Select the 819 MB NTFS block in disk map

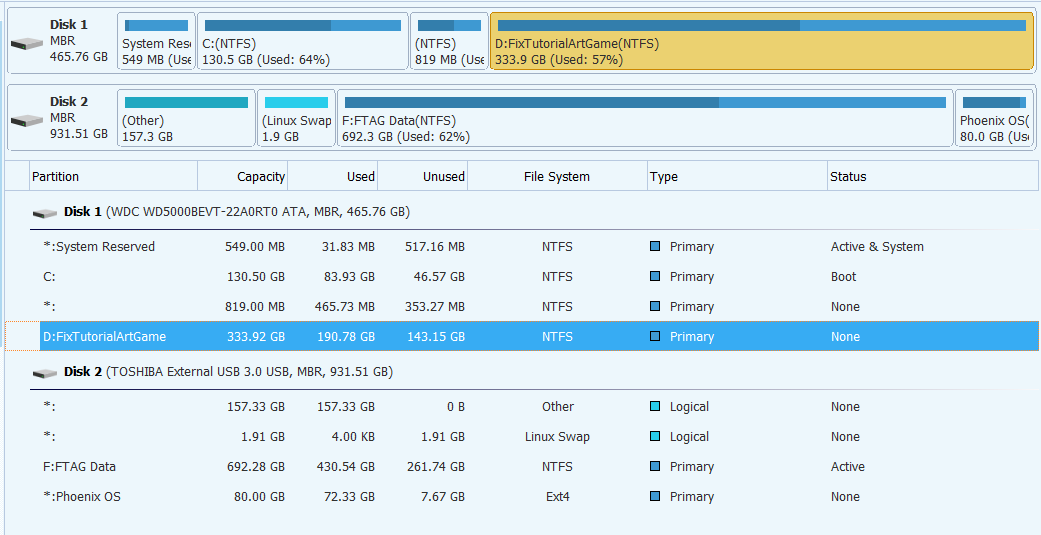point(449,41)
